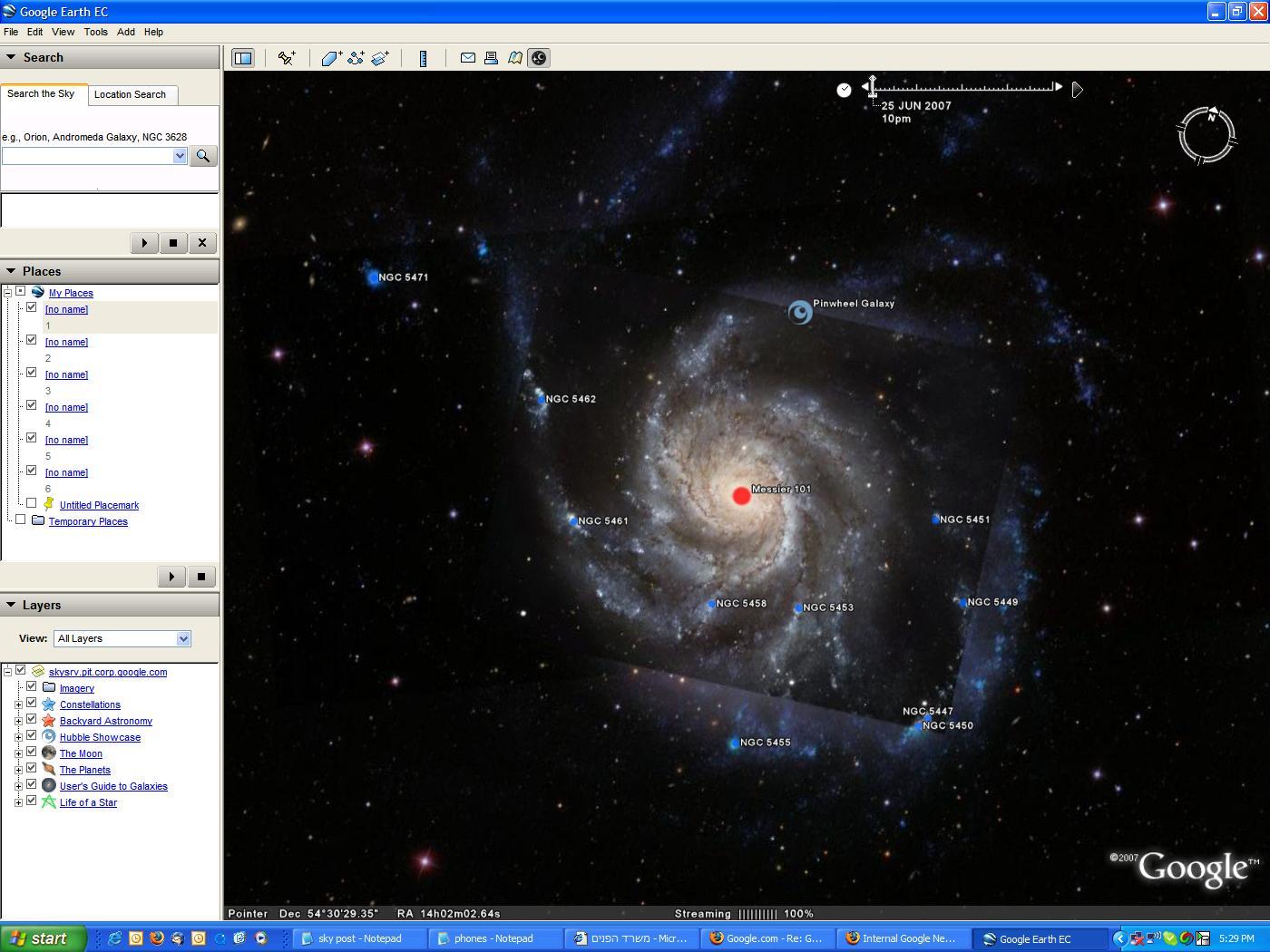1270x952 pixels.
Task: Toggle the Hubble Showcase layer checkbox
Action: pyautogui.click(x=32, y=735)
